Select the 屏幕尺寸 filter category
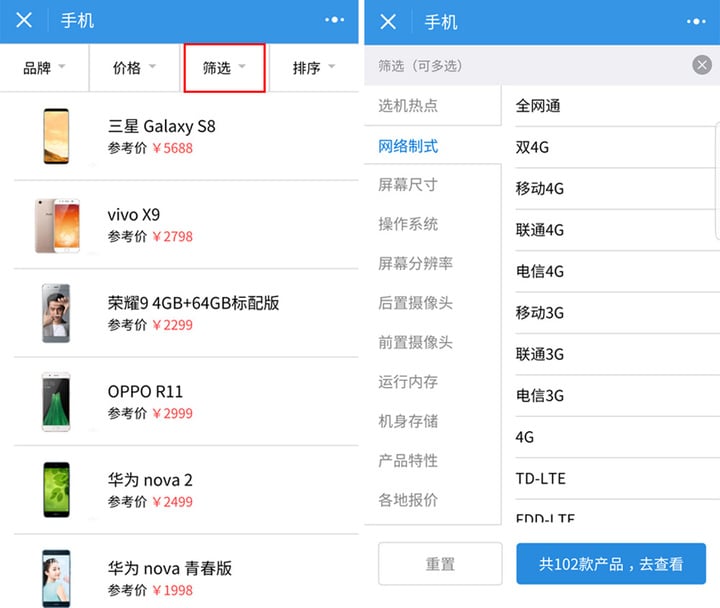The height and width of the screenshot is (608, 720). (x=433, y=185)
